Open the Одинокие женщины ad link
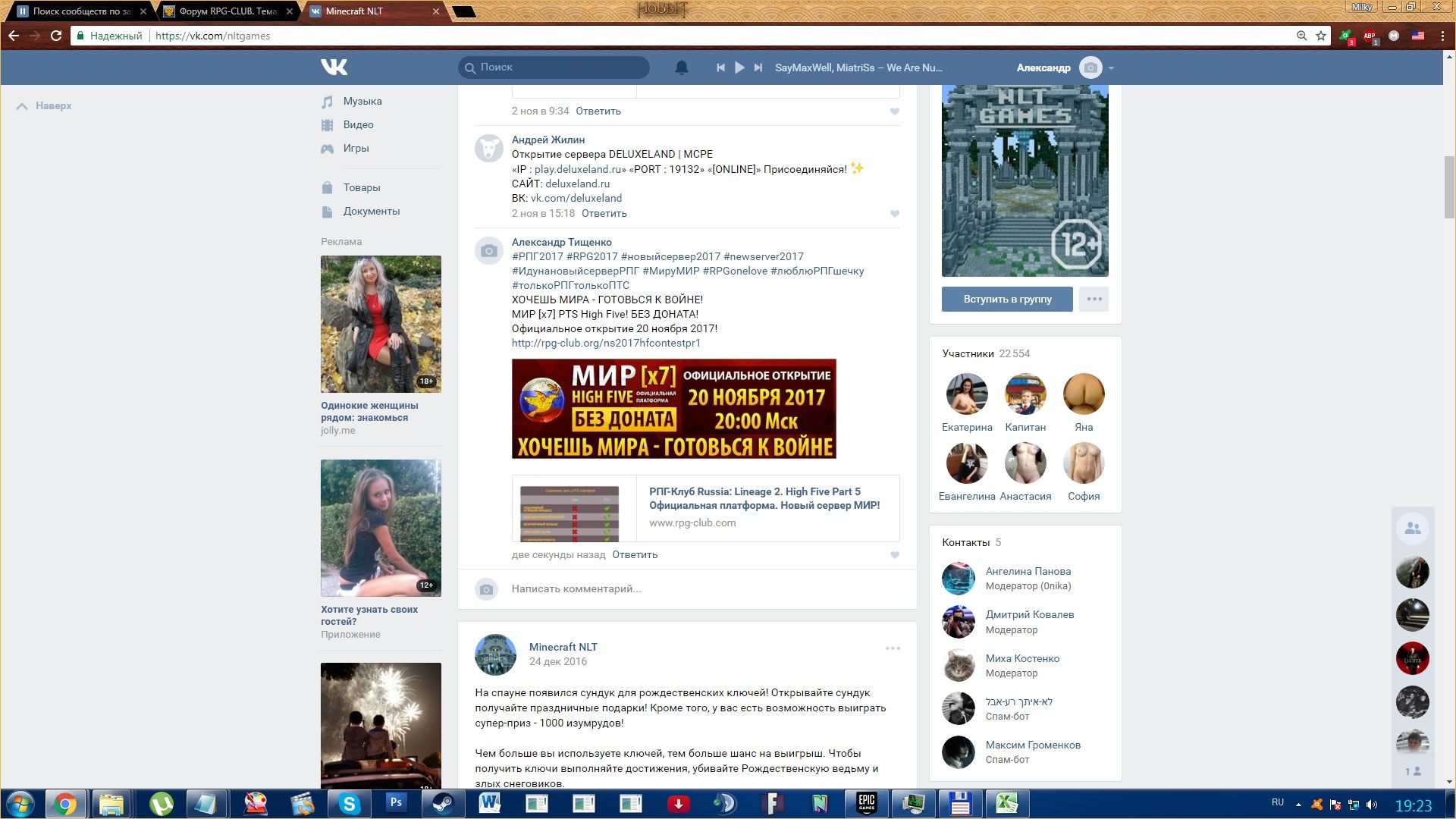The width and height of the screenshot is (1456, 819). click(x=369, y=412)
